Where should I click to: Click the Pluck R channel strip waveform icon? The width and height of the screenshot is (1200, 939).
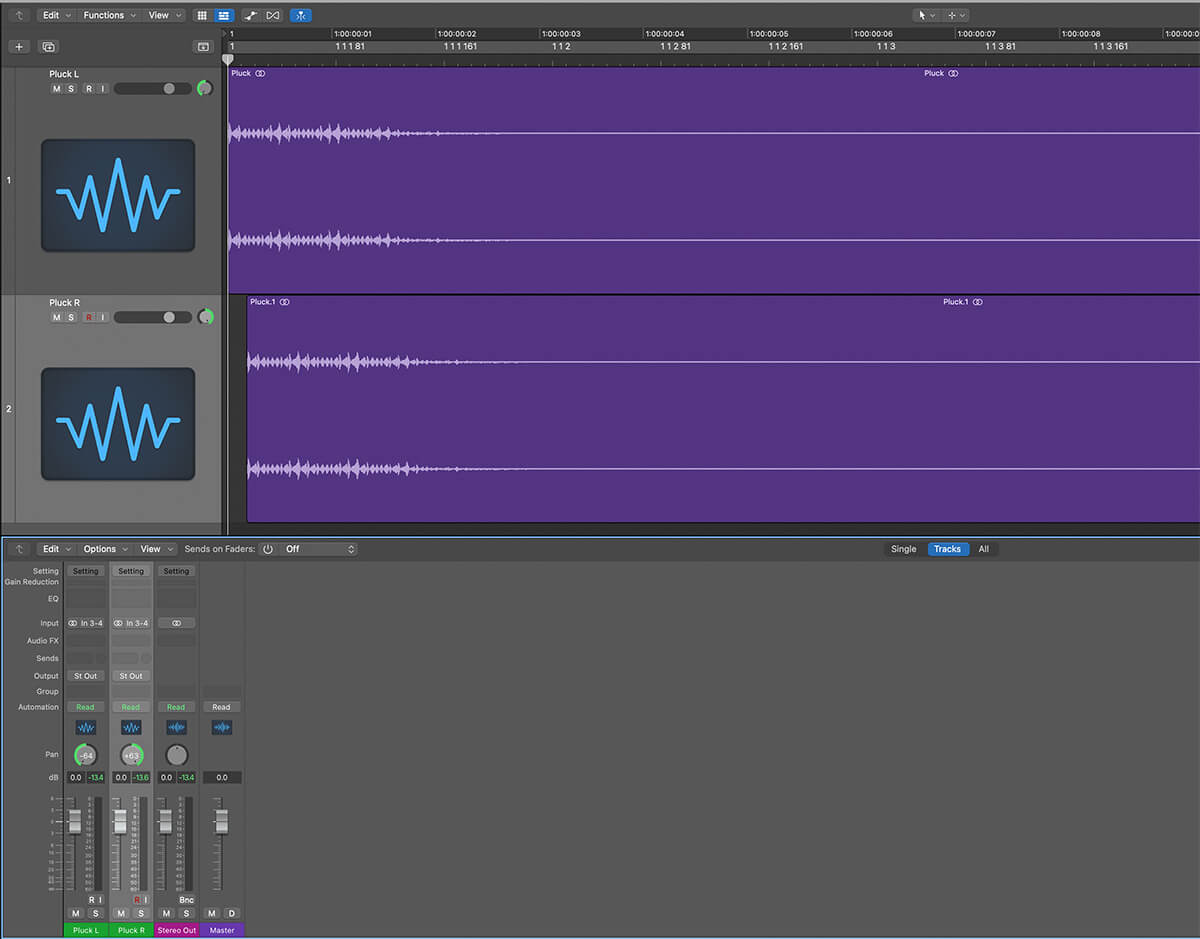point(131,728)
